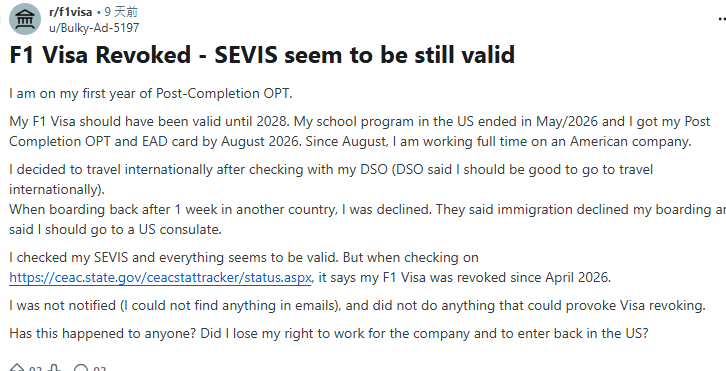Click the f1visa community avatar icon

tap(25, 19)
